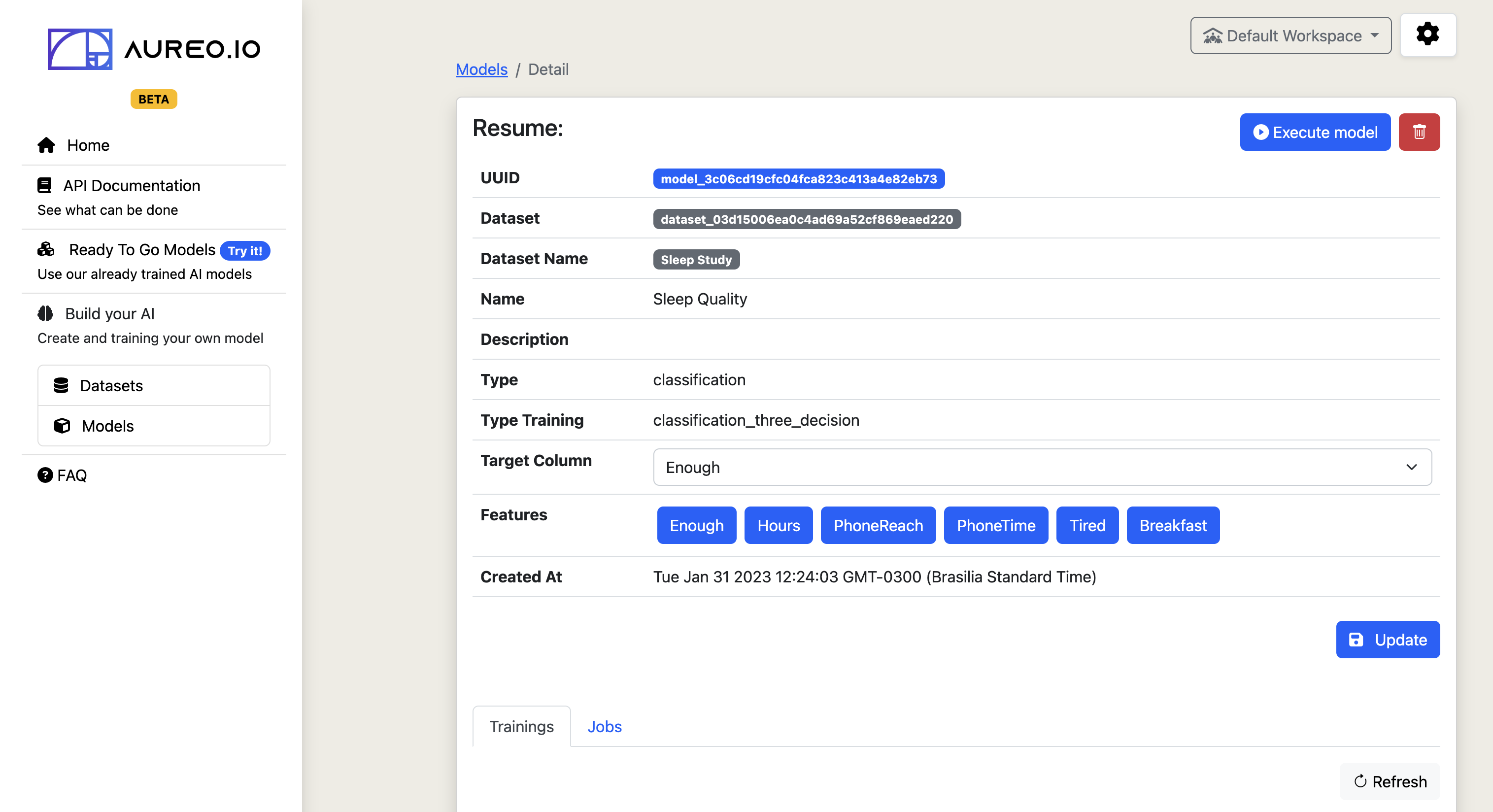Click the Aureo.io logo
The image size is (1493, 812).
[x=154, y=49]
